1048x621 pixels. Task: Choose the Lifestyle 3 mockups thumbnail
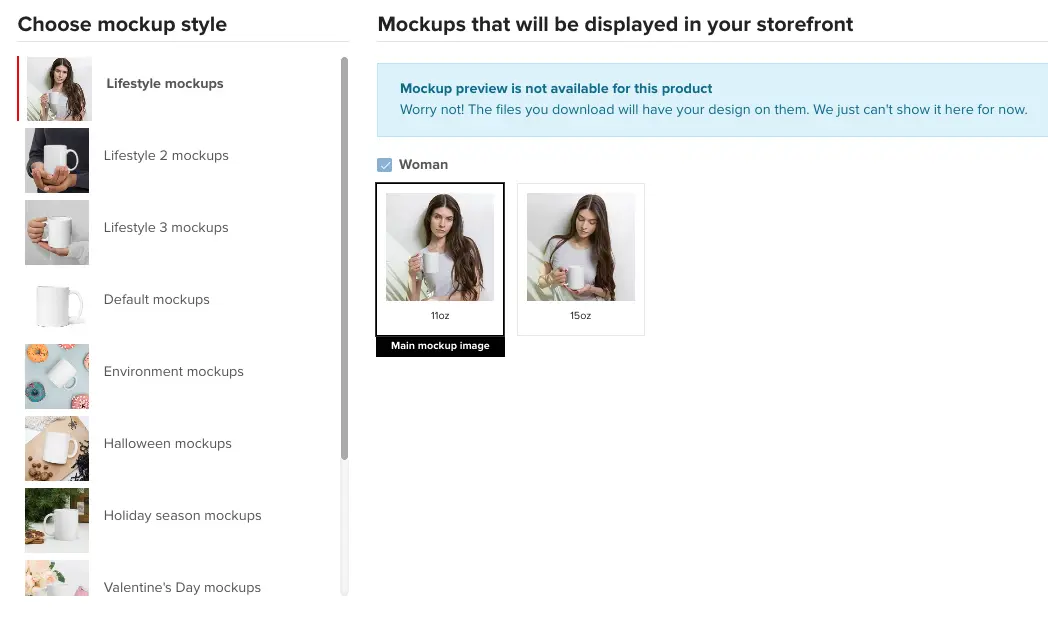click(x=57, y=232)
